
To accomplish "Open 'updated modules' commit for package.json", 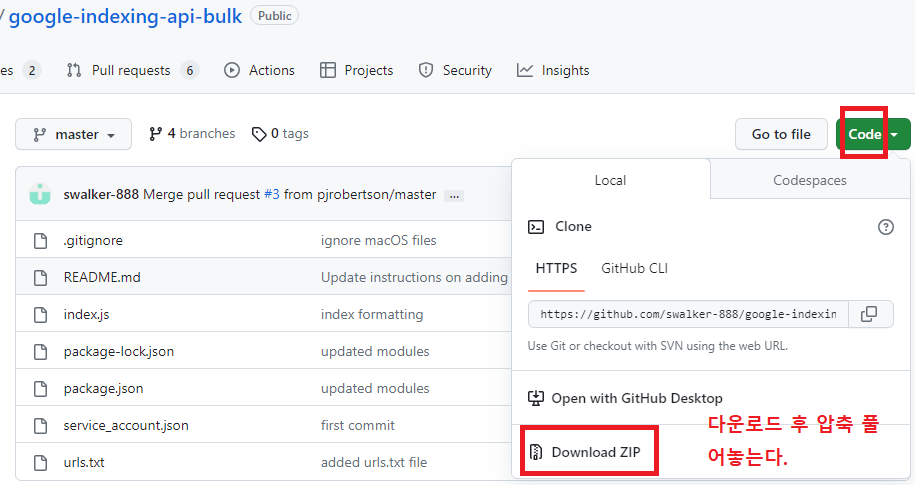I will (x=375, y=389).
